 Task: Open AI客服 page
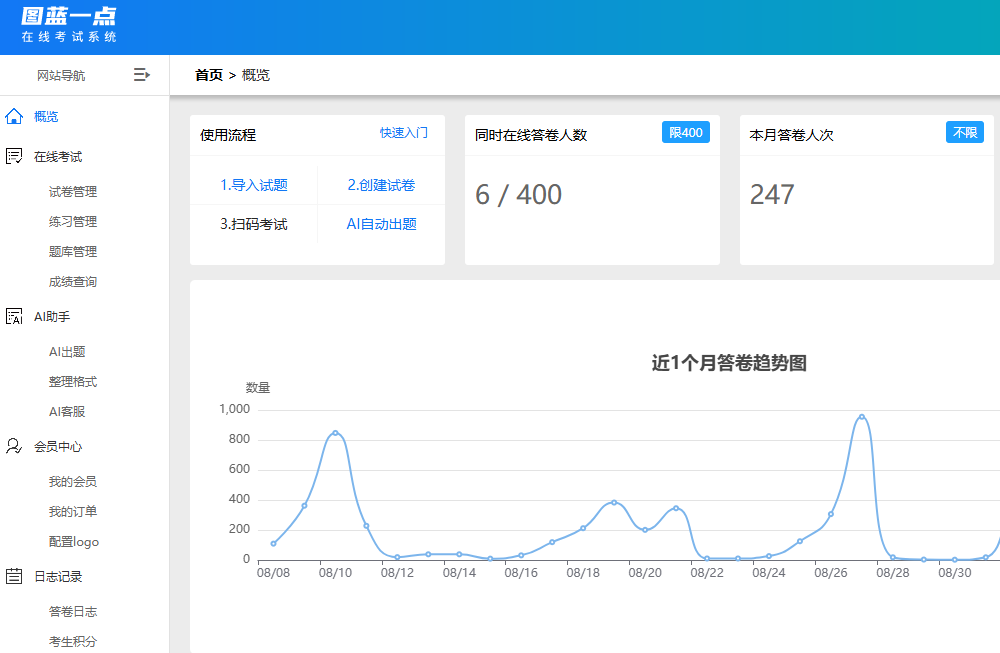click(67, 411)
